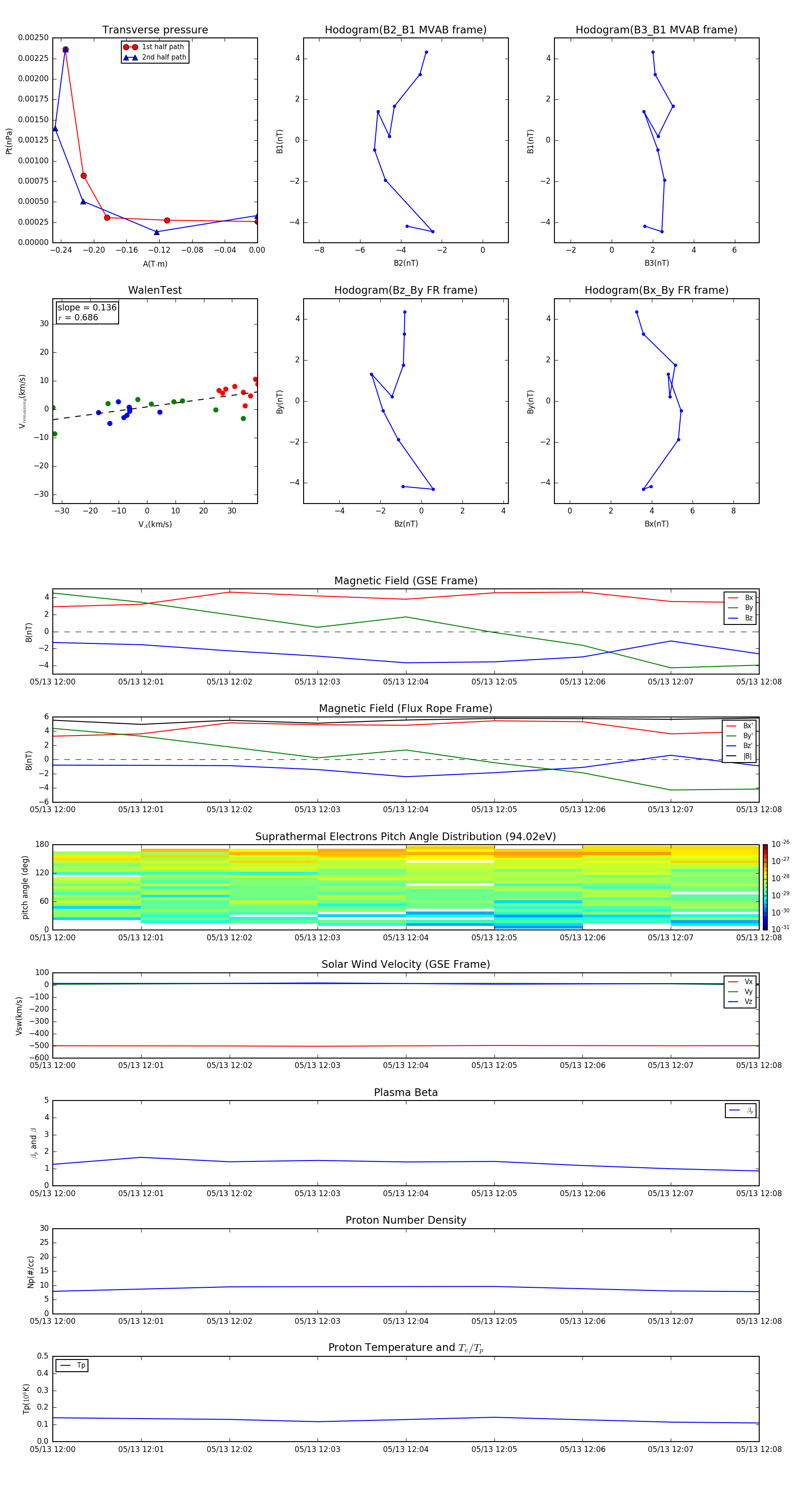The image size is (812, 1489).
Task: Click 'Hodogram(B2_B1 MVAB frame)' title
Action: click(x=406, y=30)
